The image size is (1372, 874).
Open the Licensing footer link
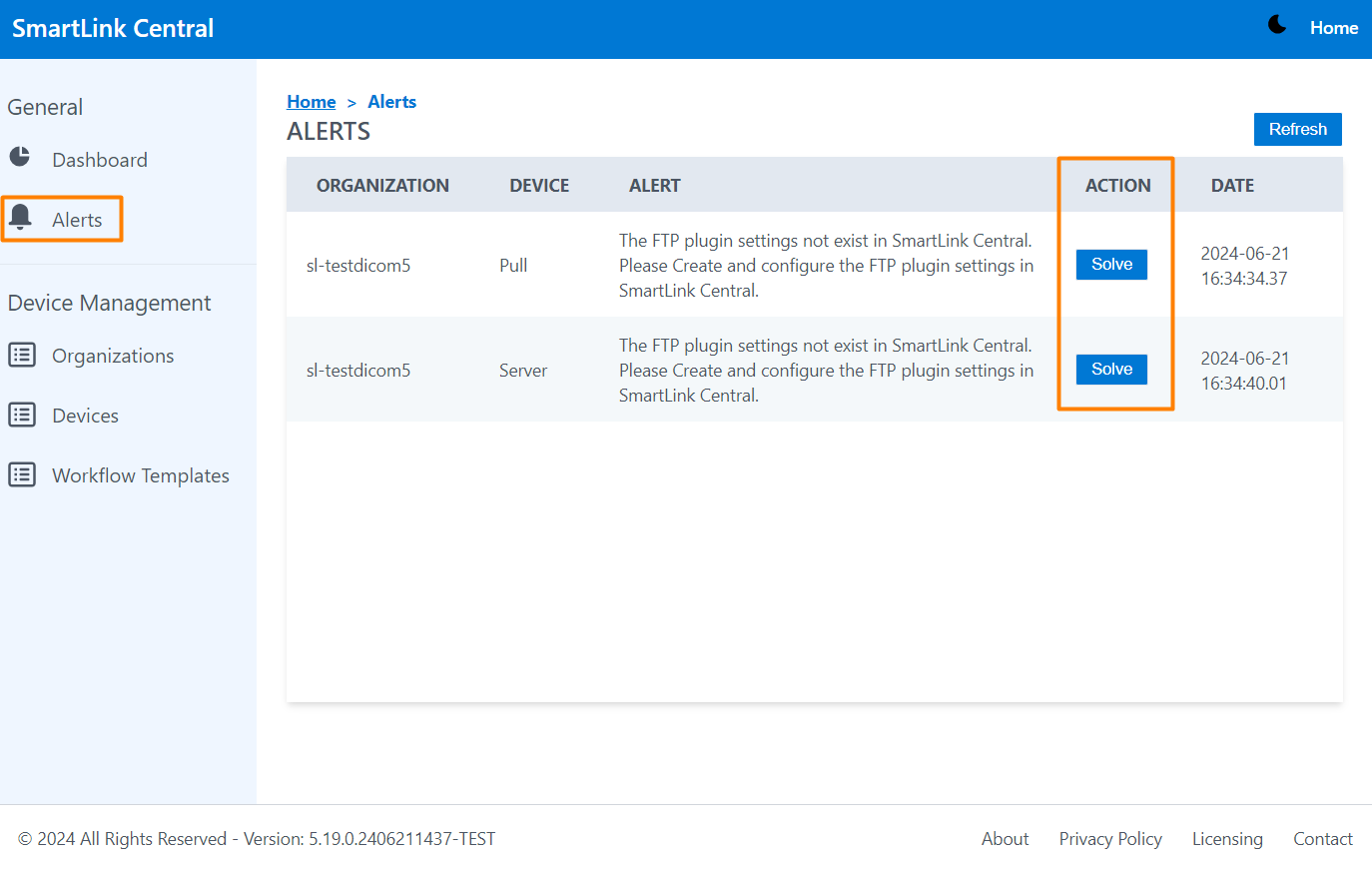click(1226, 839)
